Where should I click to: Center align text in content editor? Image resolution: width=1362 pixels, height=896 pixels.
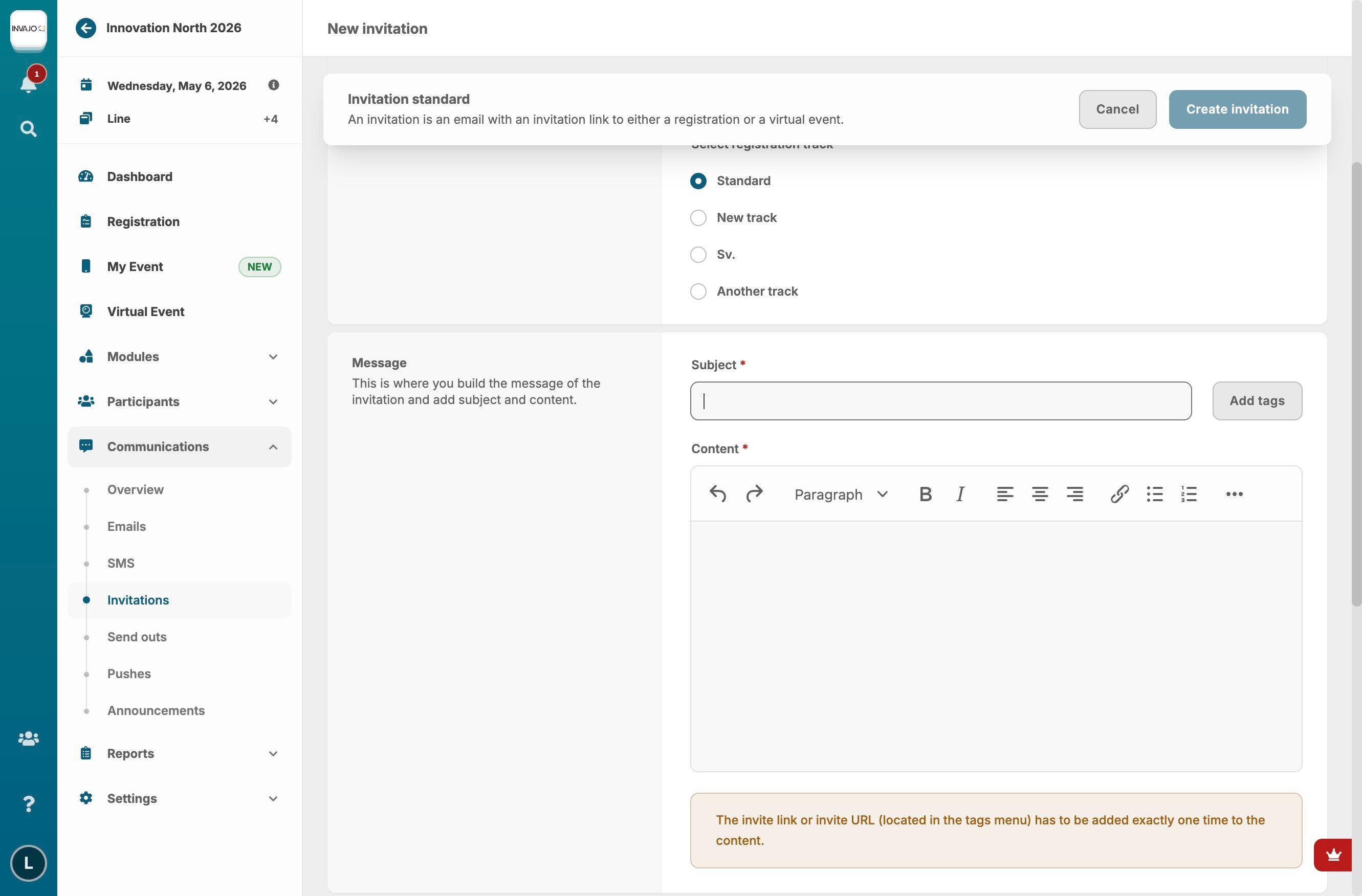pyautogui.click(x=1039, y=494)
